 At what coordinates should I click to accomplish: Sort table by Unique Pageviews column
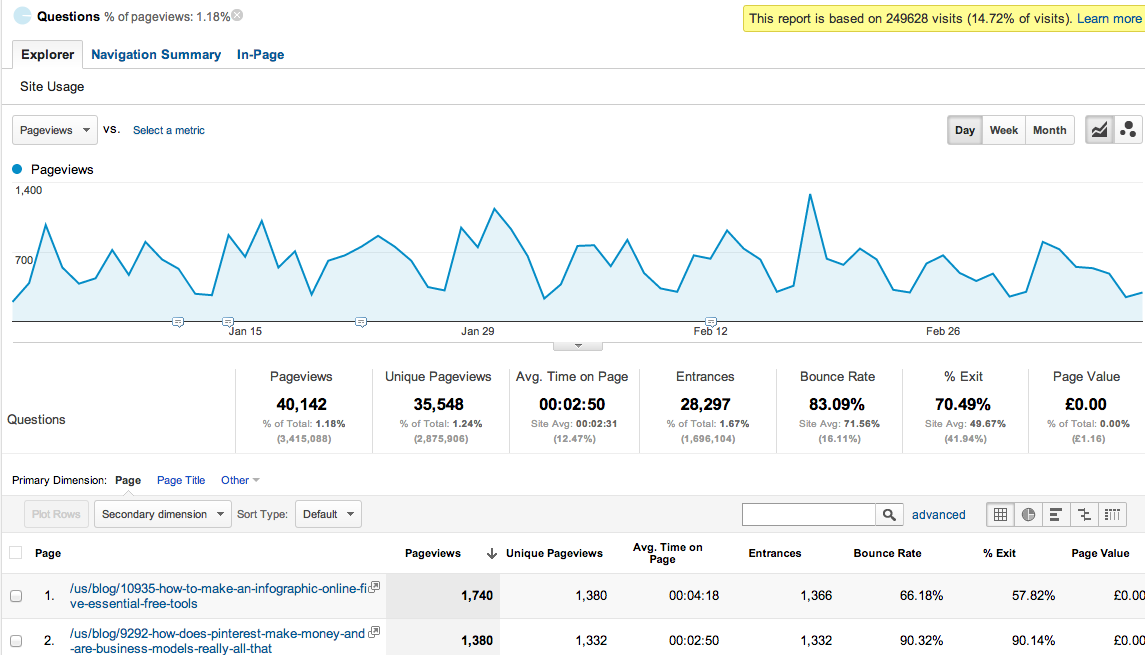[x=554, y=554]
